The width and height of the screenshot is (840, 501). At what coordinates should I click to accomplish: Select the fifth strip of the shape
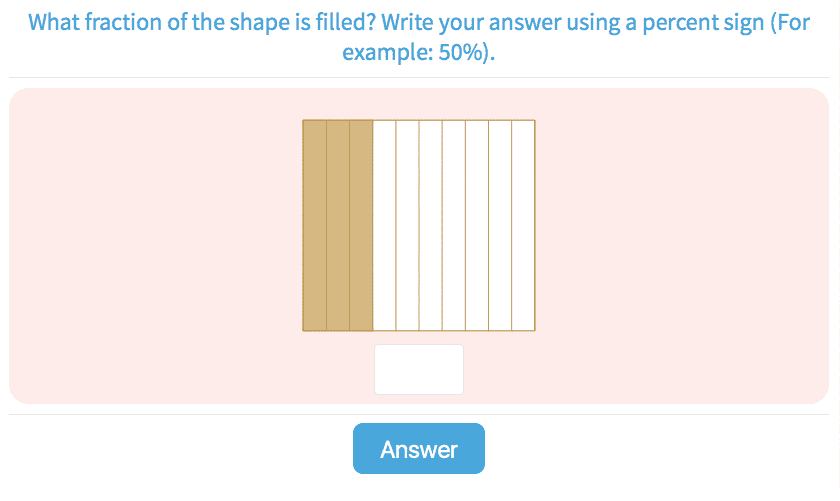click(x=407, y=225)
